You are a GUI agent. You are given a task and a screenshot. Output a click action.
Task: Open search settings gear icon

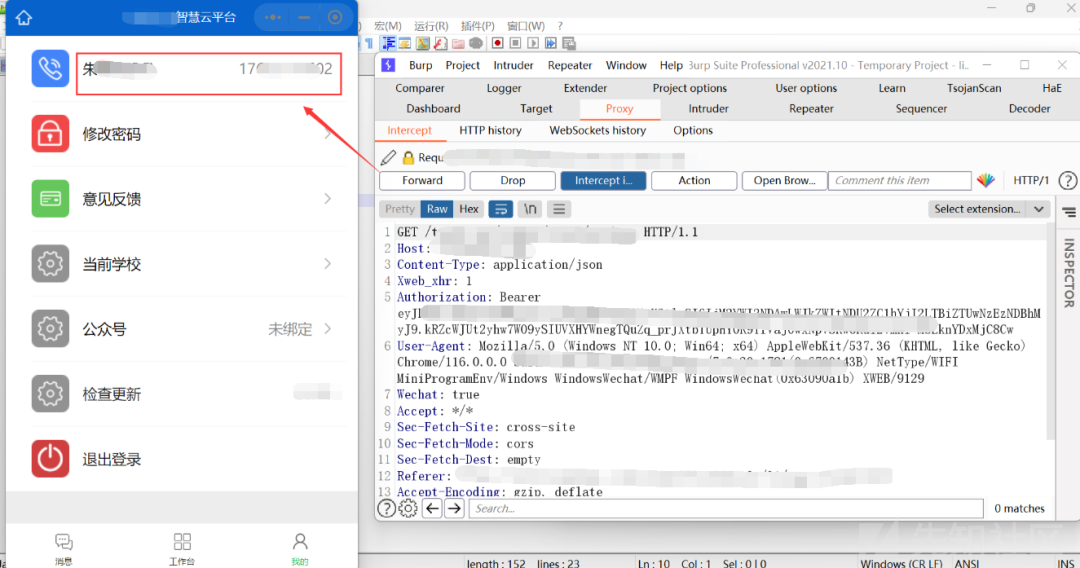[408, 509]
